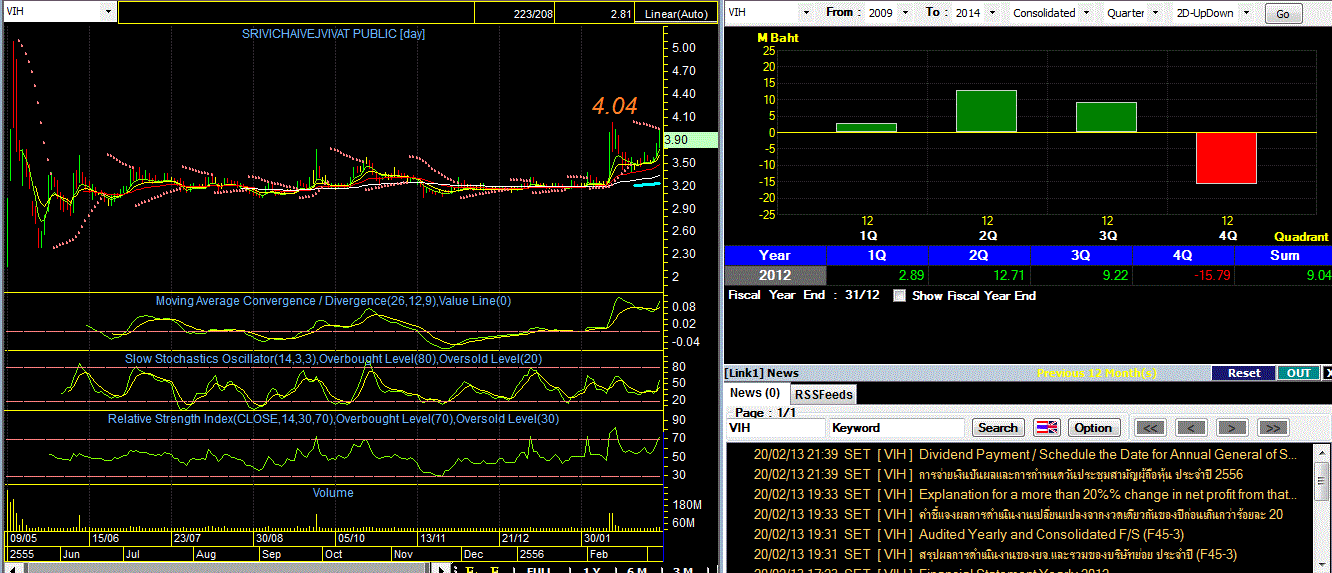This screenshot has height=573, width=1332.
Task: Open Explanation for more than 20% change news
Action: (x=1108, y=494)
